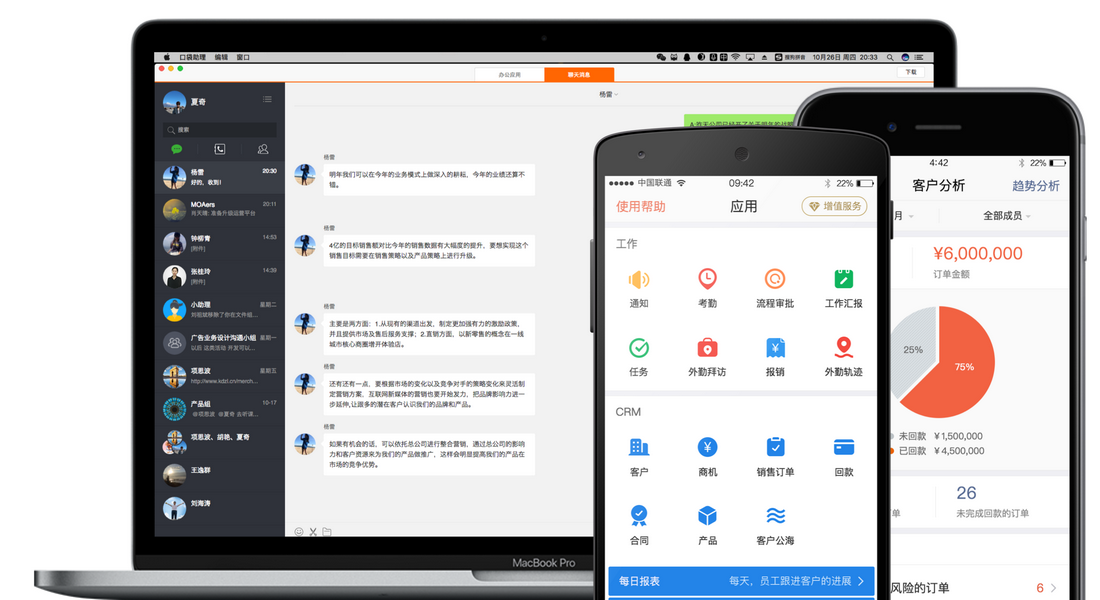1100x600 pixels.
Task: Open the Apple menu
Action: [167, 58]
